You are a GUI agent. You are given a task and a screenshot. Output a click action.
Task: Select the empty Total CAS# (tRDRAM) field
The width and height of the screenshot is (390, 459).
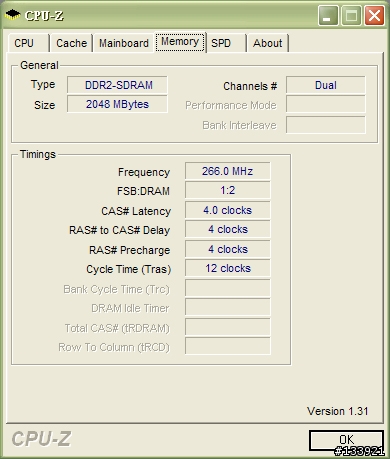click(228, 327)
